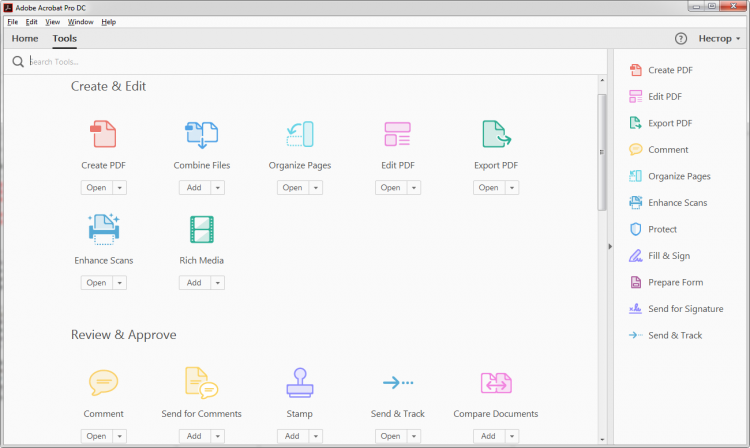750x448 pixels.
Task: Open the Edit menu
Action: point(32,22)
